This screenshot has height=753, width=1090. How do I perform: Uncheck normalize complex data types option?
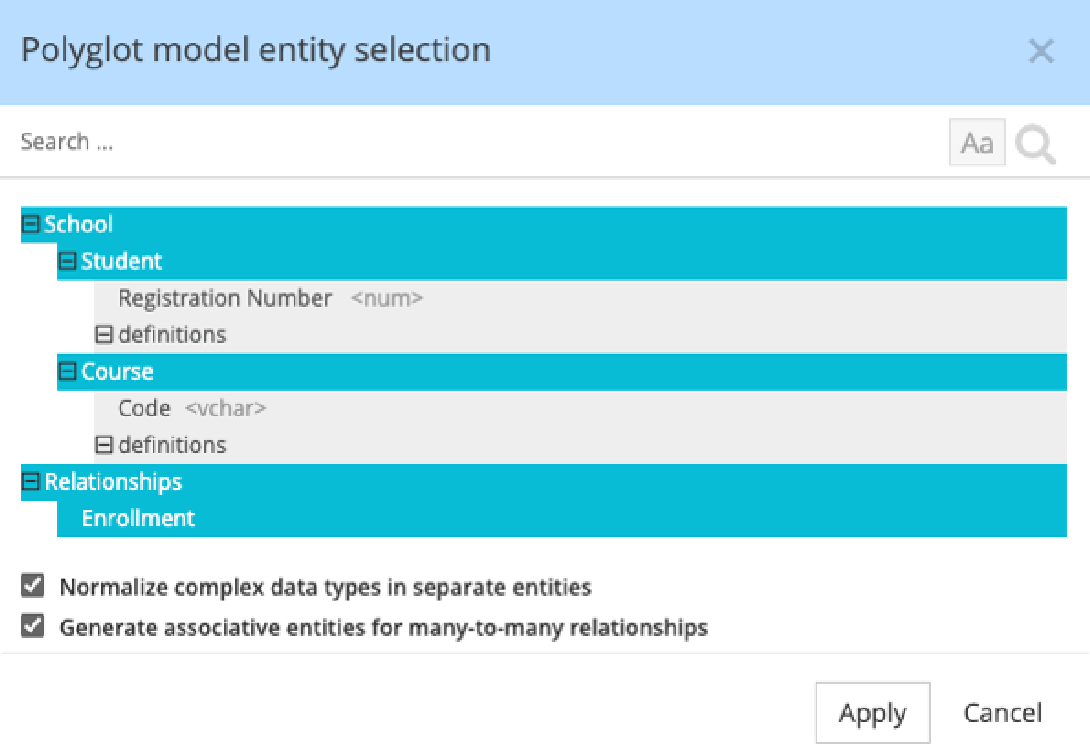coord(32,585)
